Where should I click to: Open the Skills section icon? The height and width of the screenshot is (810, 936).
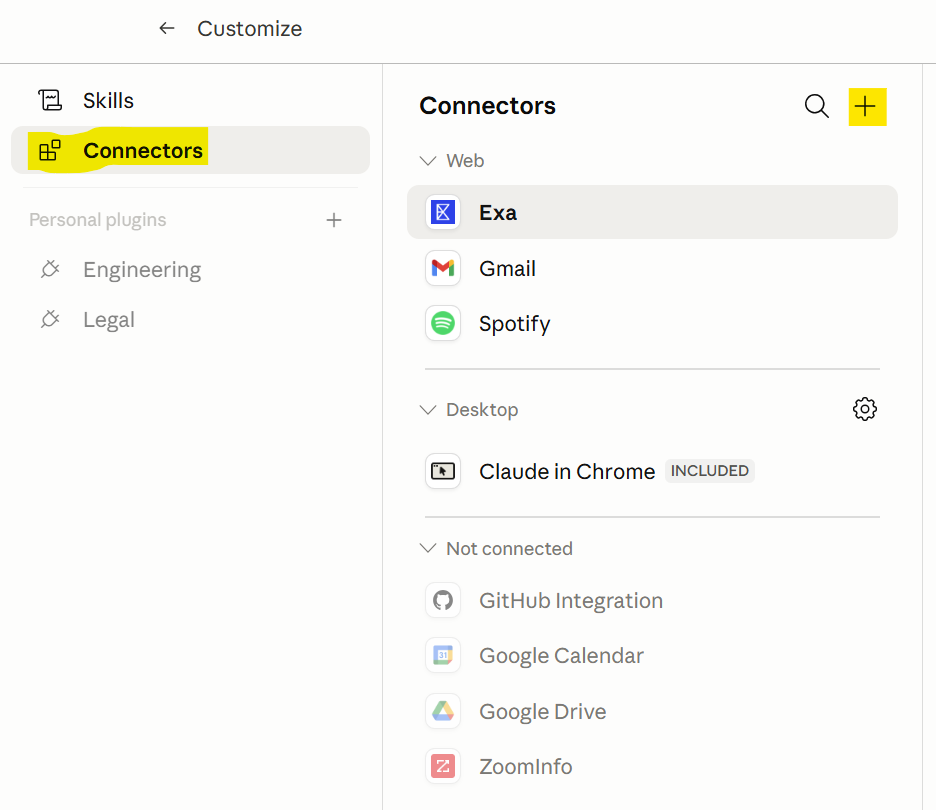click(x=50, y=100)
